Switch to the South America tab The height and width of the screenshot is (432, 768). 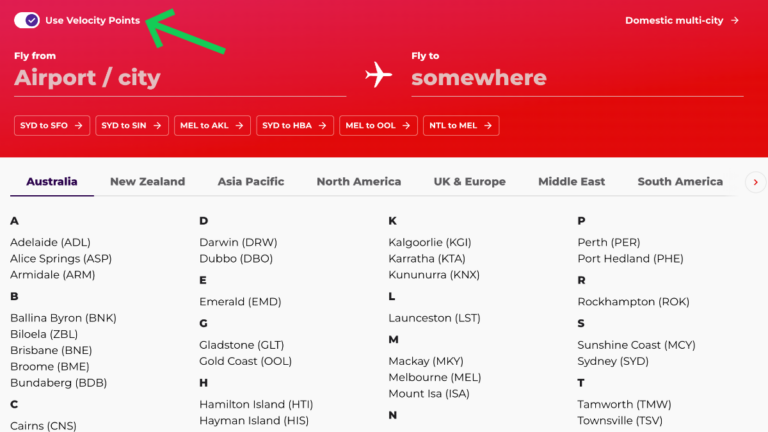click(x=680, y=182)
